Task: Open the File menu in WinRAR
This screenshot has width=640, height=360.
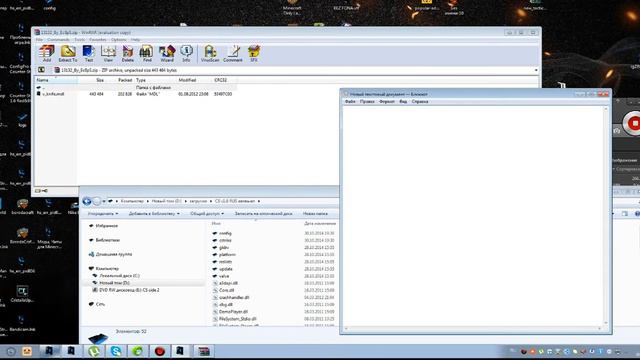Action: [x=39, y=40]
